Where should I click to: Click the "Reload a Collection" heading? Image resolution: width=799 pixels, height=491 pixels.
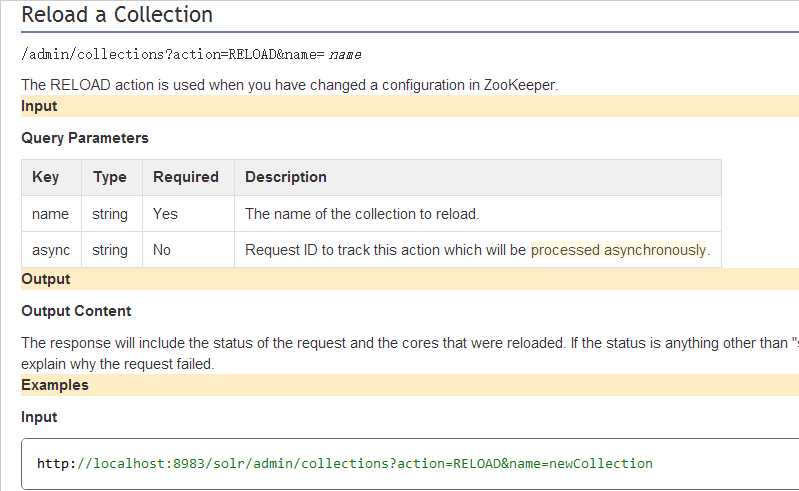[x=117, y=15]
